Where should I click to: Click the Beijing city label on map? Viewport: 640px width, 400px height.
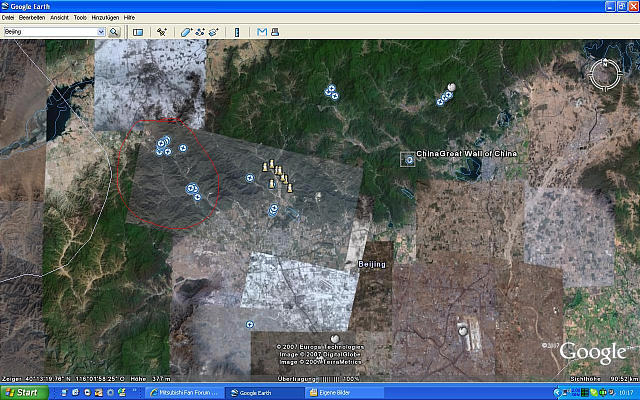(371, 264)
